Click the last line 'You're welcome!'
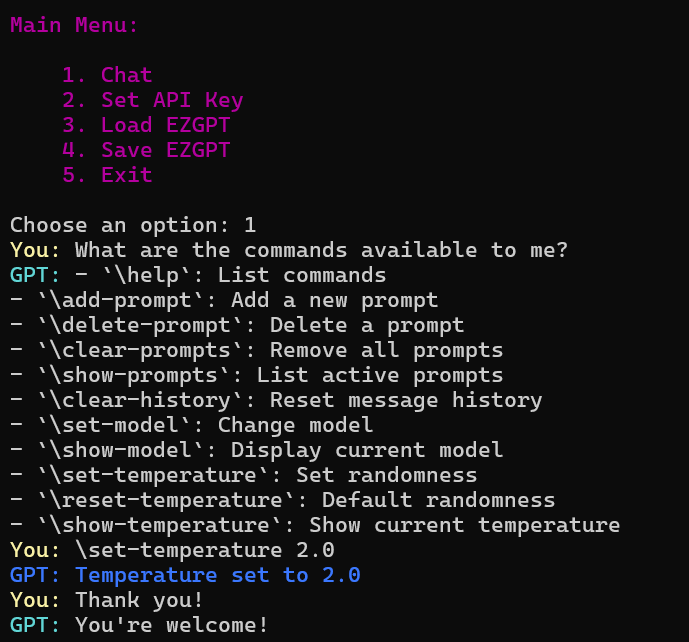The width and height of the screenshot is (689, 642). [171, 625]
